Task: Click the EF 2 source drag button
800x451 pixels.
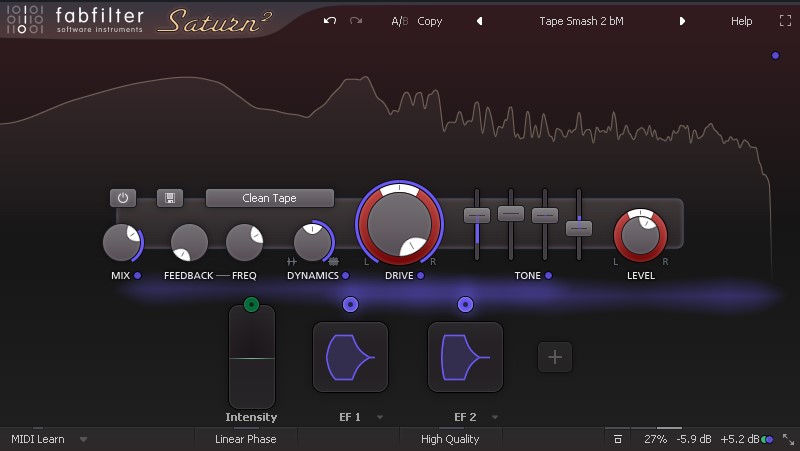Action: 465,305
